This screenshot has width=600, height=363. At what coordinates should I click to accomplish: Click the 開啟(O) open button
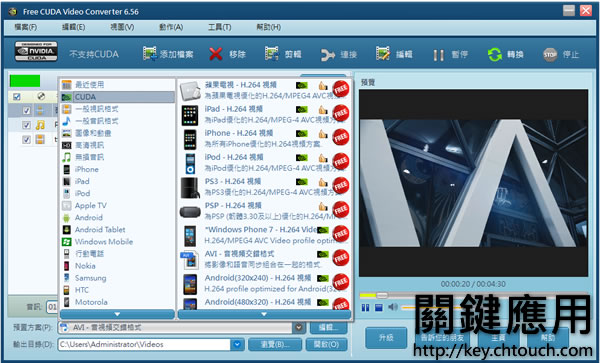coord(326,344)
